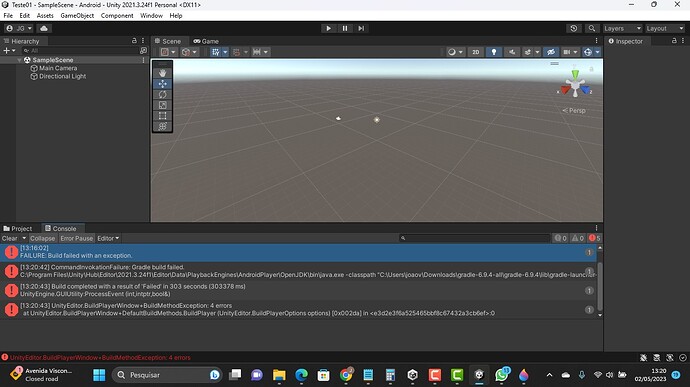Click the Step frame button
Image resolution: width=690 pixels, height=387 pixels.
[x=361, y=28]
